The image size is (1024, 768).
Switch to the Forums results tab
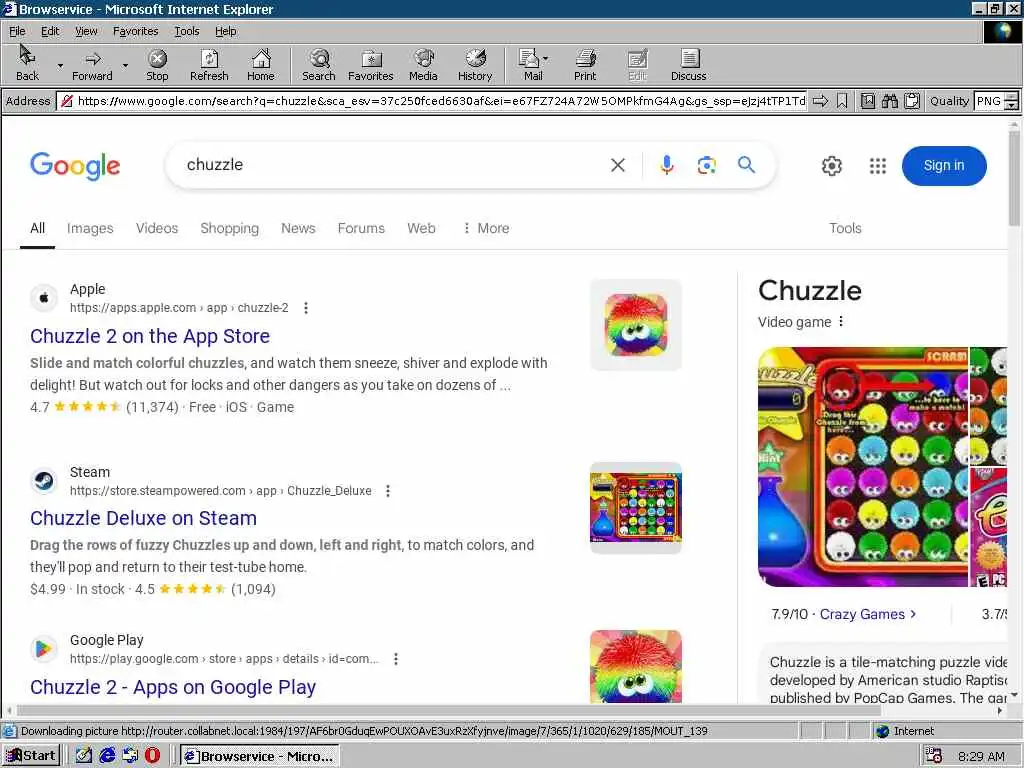(361, 228)
